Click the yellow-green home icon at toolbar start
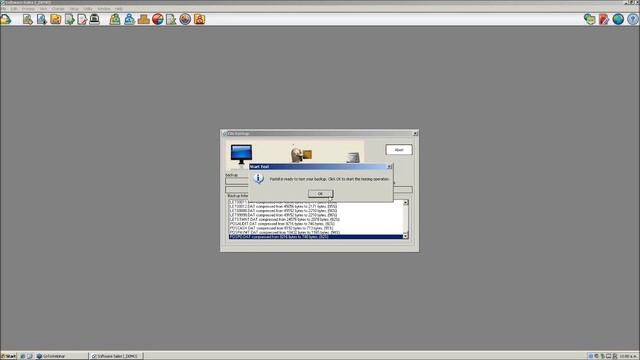Viewport: 640px width, 360px height. coord(6,19)
